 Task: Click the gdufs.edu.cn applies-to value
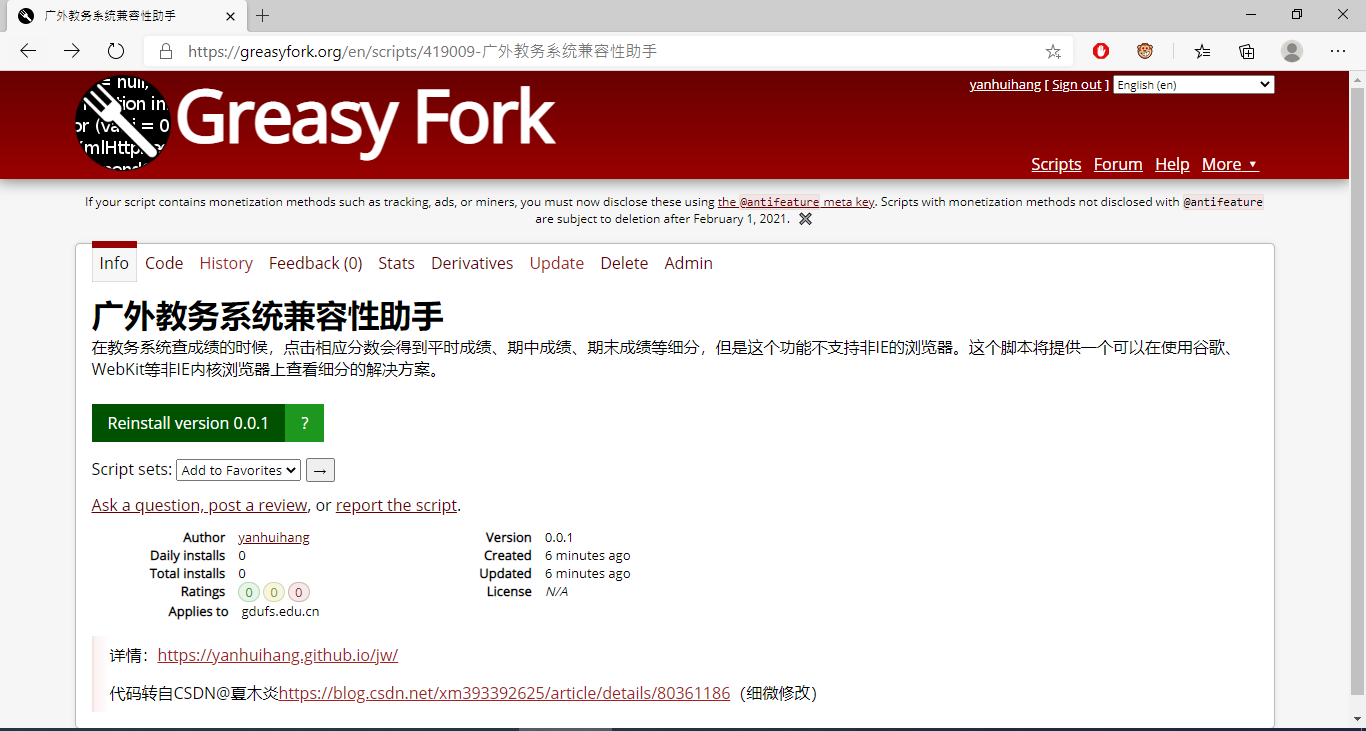click(x=280, y=612)
